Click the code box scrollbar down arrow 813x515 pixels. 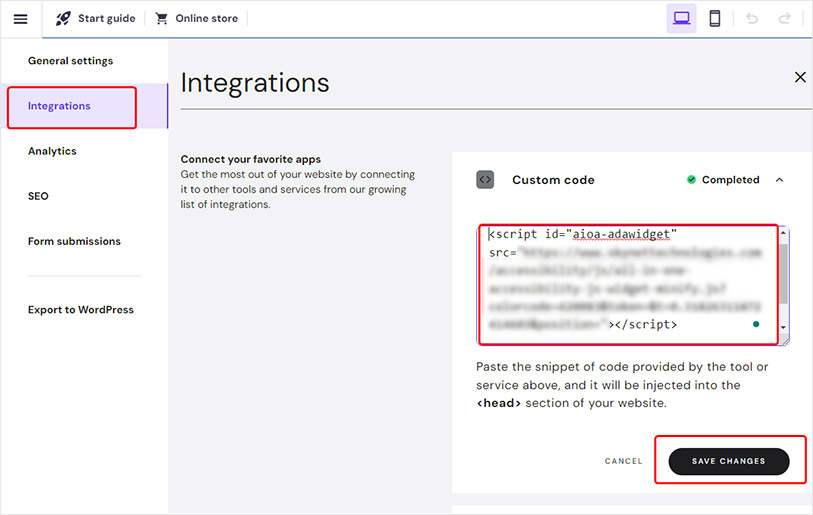pyautogui.click(x=783, y=327)
